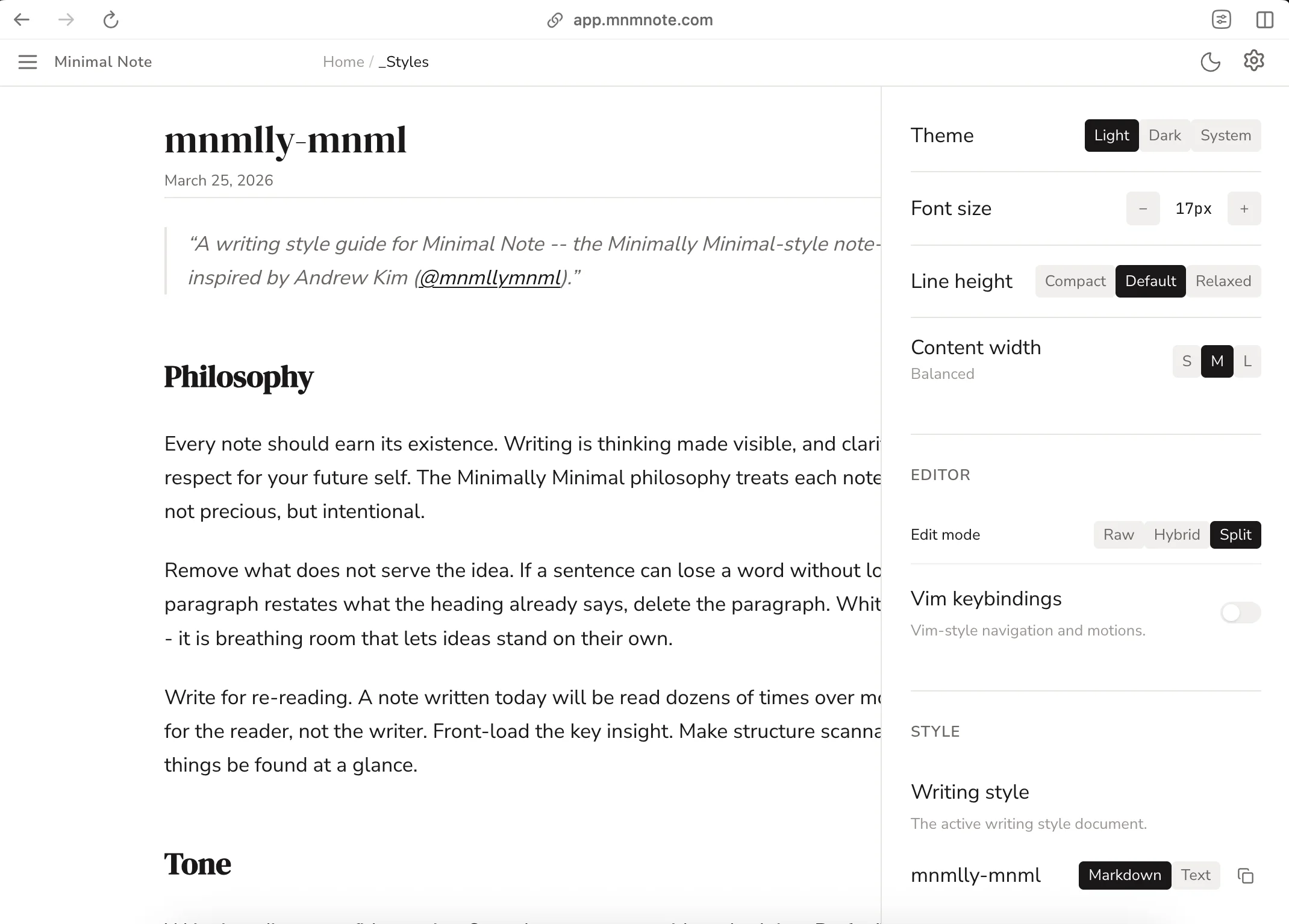Set content width to L

pos(1247,361)
